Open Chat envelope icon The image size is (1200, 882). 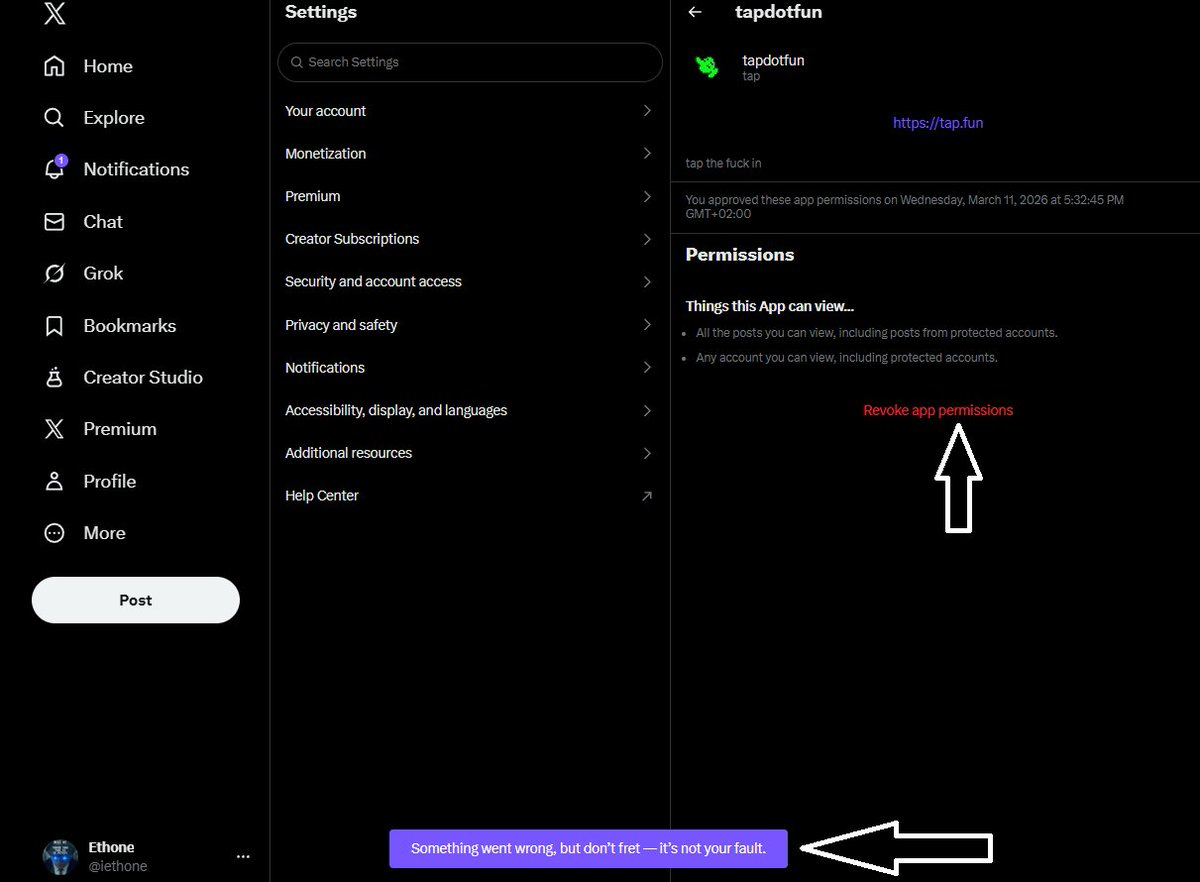[x=55, y=222]
